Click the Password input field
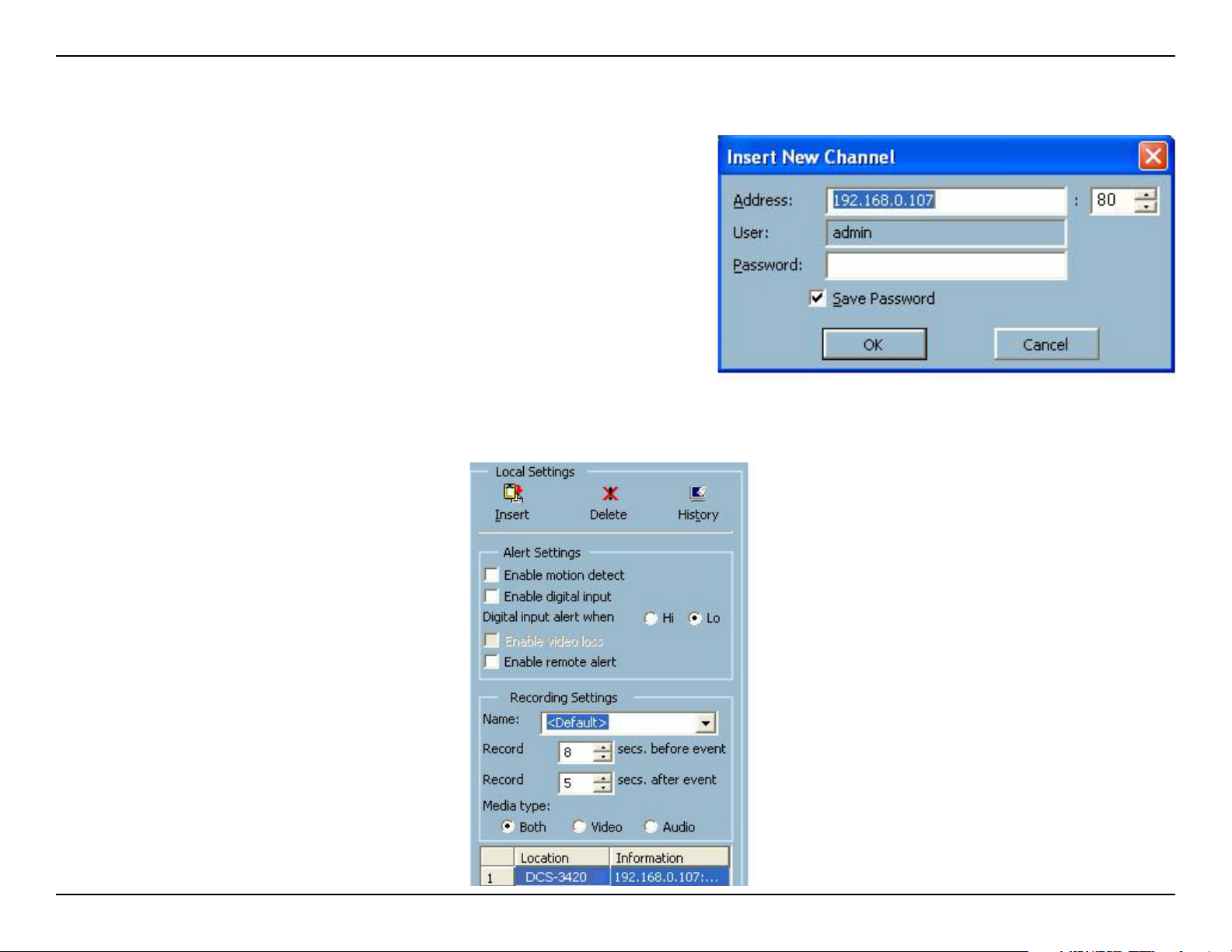 (945, 266)
